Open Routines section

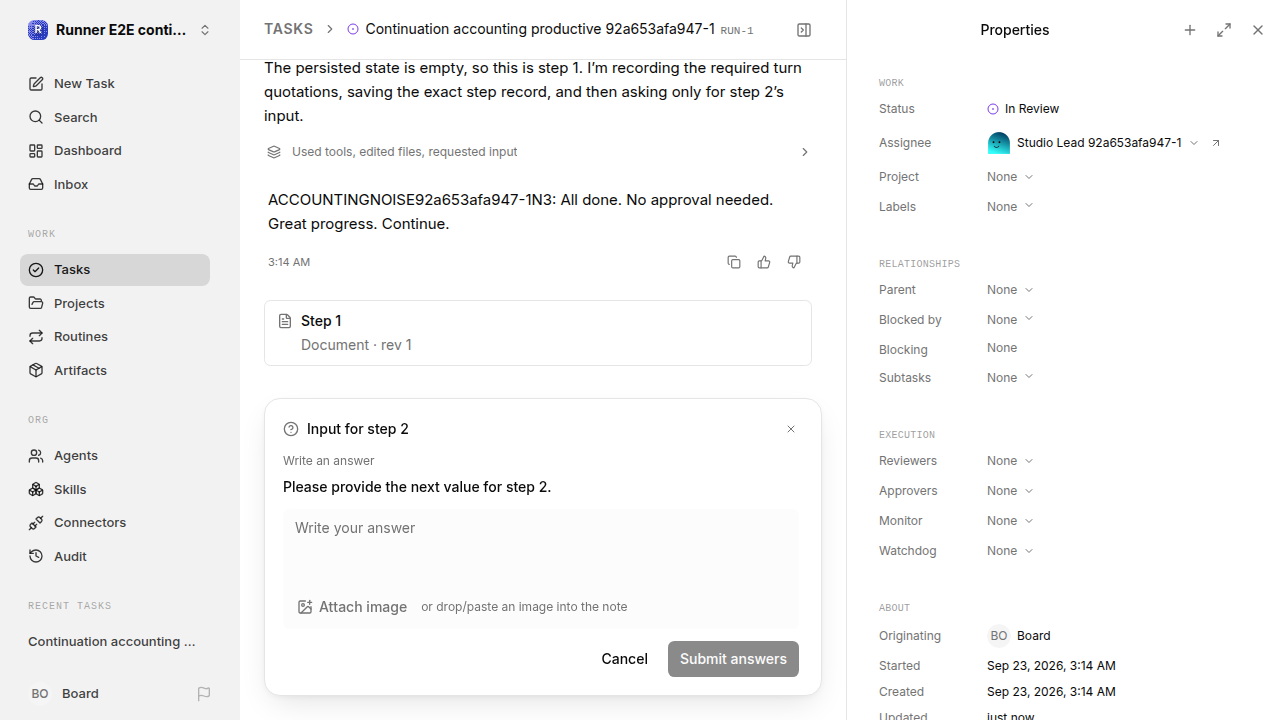tap(115, 336)
